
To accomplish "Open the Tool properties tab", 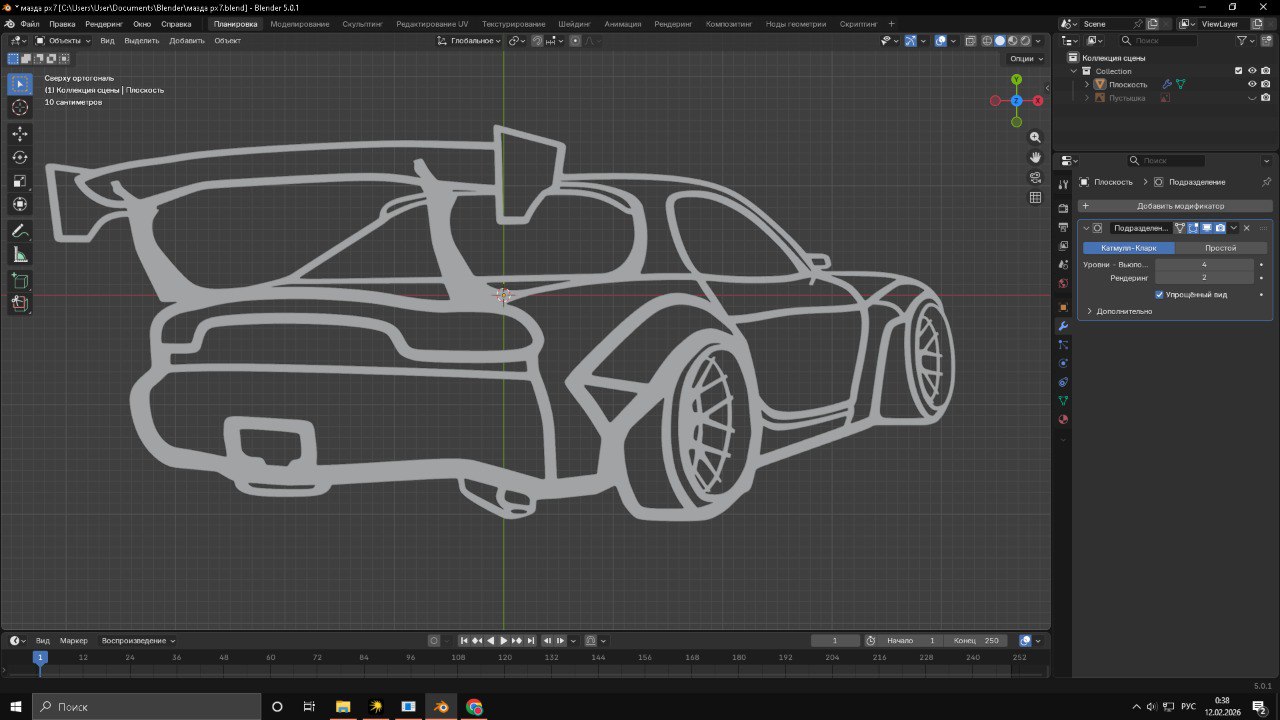I will (x=1064, y=184).
